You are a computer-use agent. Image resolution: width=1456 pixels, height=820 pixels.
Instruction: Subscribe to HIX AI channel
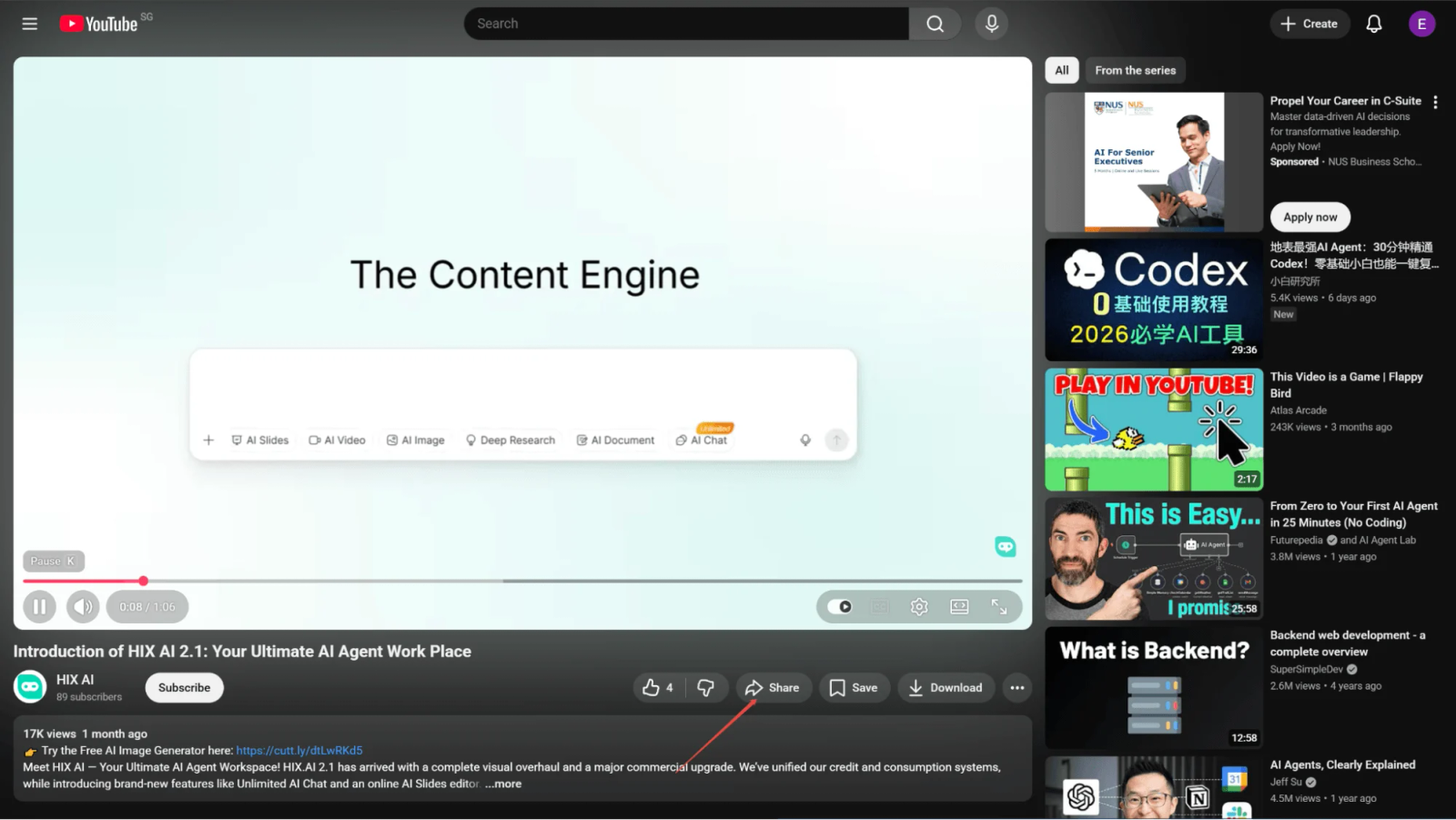(x=184, y=688)
